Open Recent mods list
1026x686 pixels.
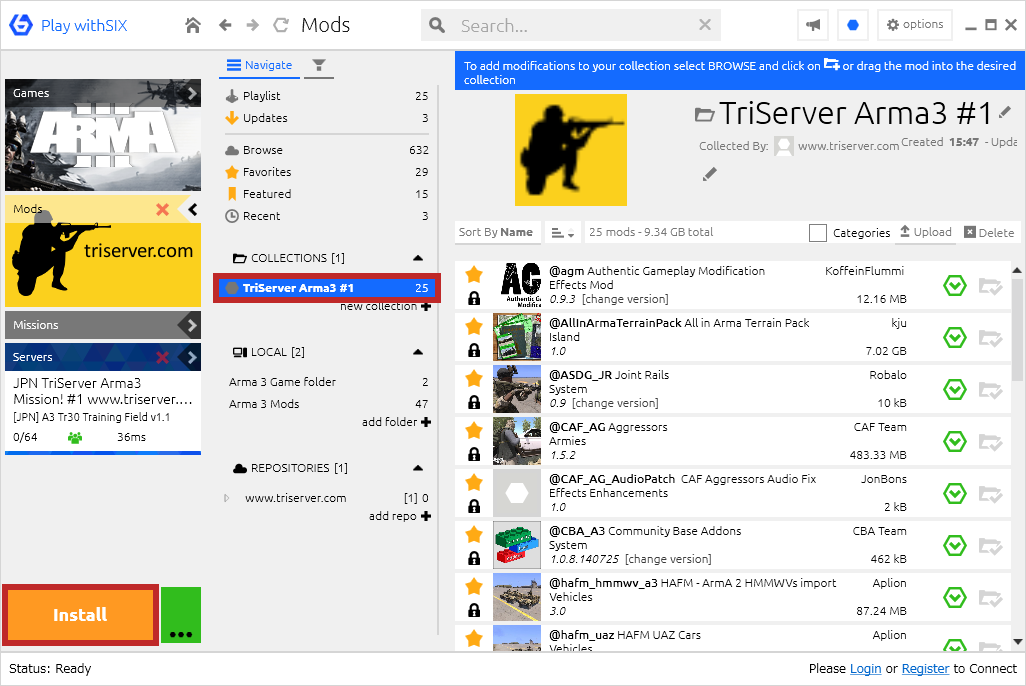pyautogui.click(x=327, y=216)
